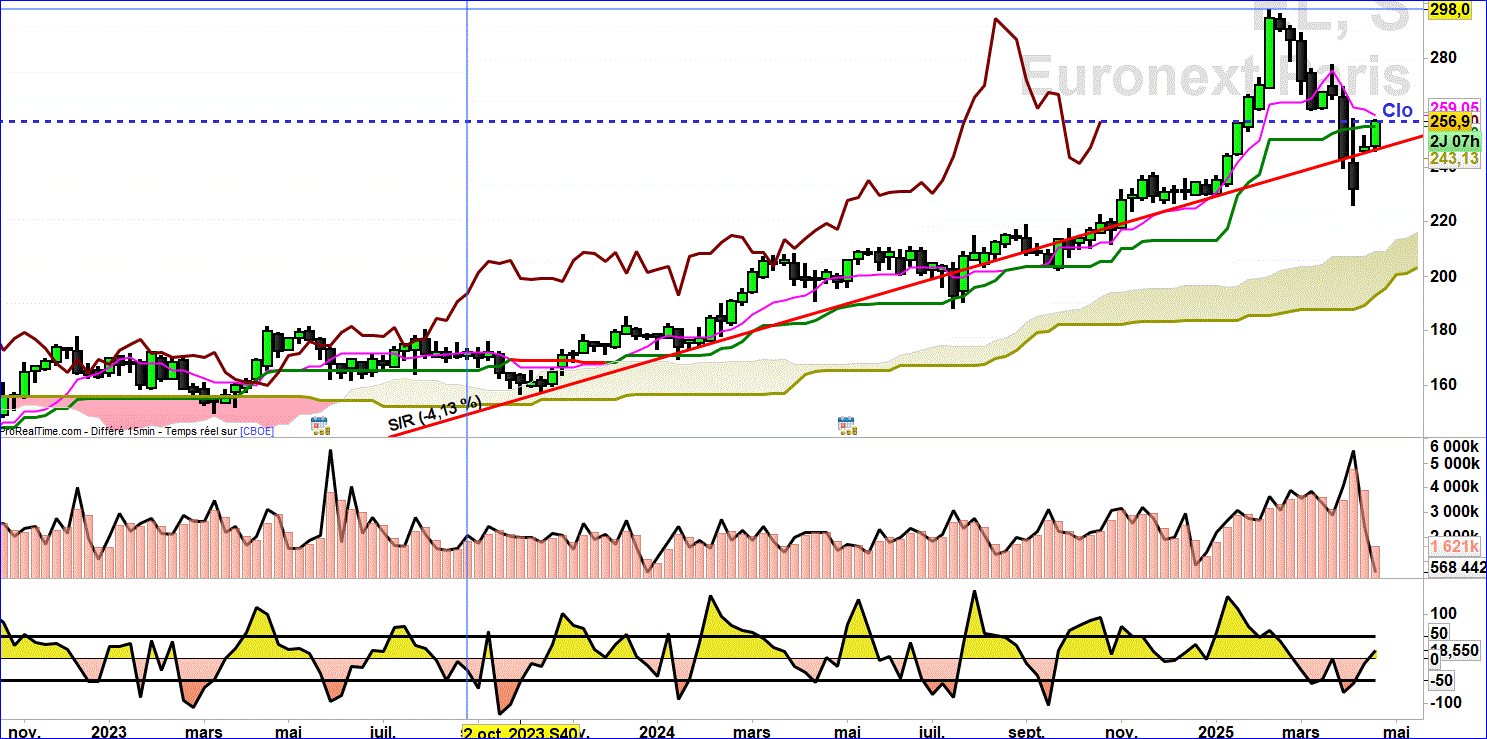Click the 2023 year label on time axis
Screen dimensions: 1487x739
click(x=108, y=732)
